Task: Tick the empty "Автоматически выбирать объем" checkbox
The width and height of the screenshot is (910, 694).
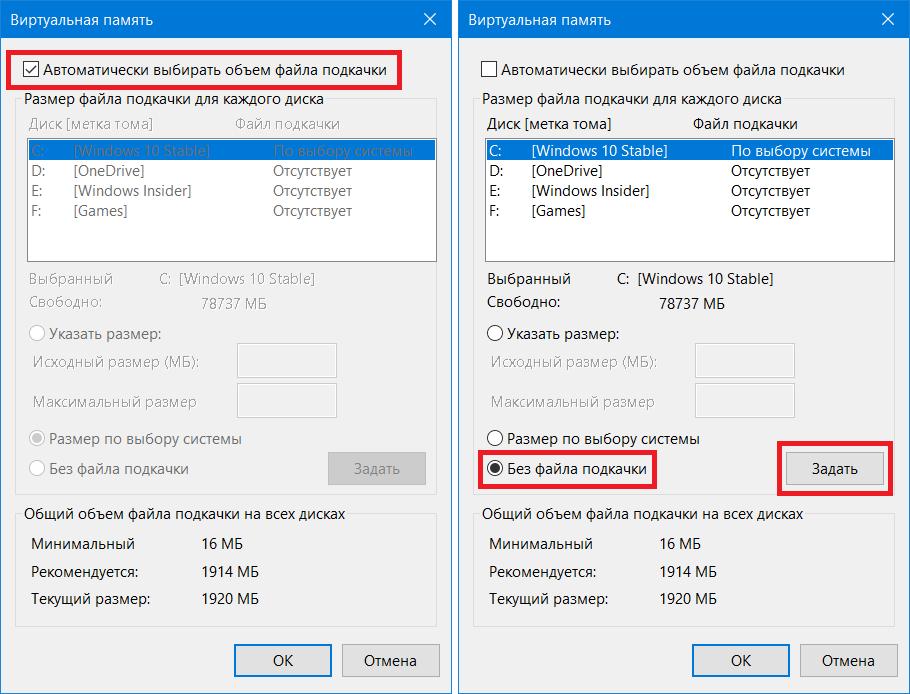Action: [489, 70]
